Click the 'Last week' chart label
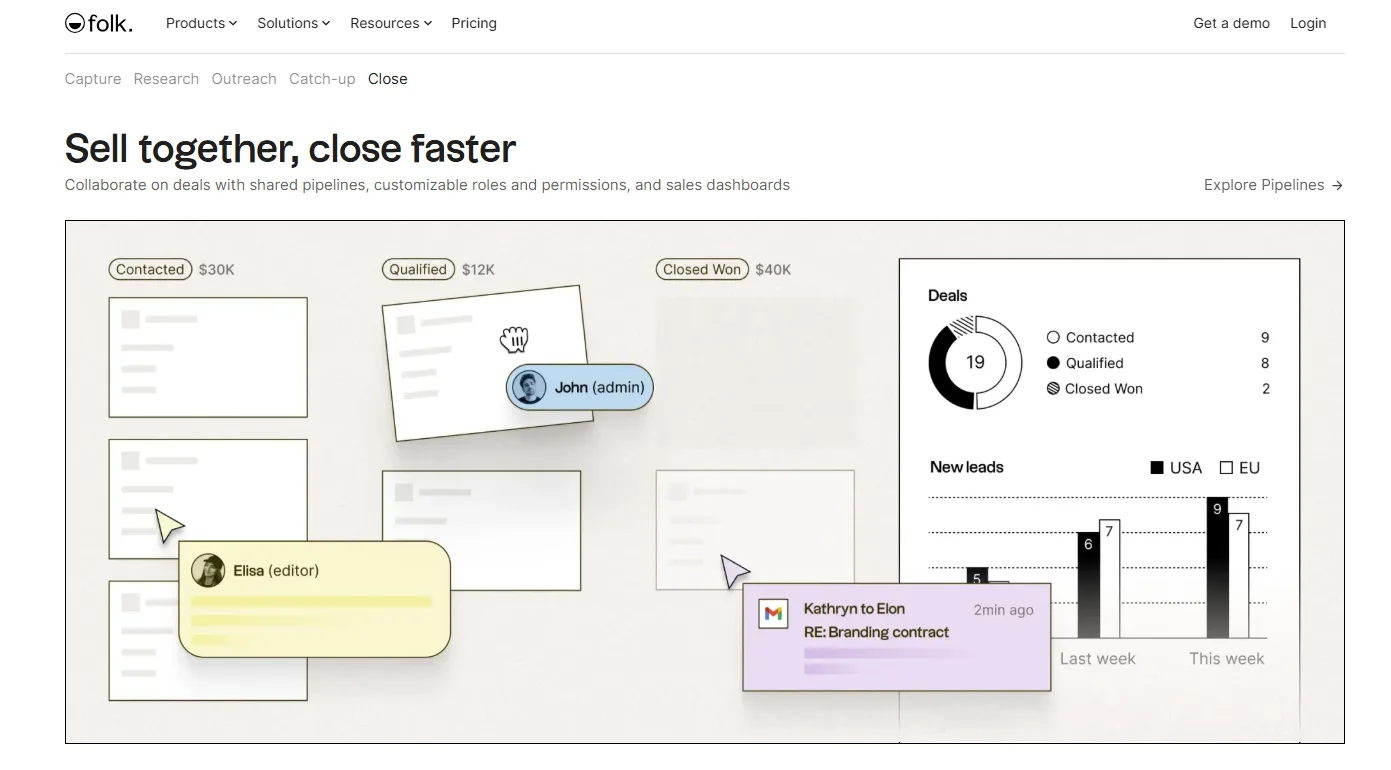Viewport: 1391px width, 770px height. pyautogui.click(x=1098, y=658)
